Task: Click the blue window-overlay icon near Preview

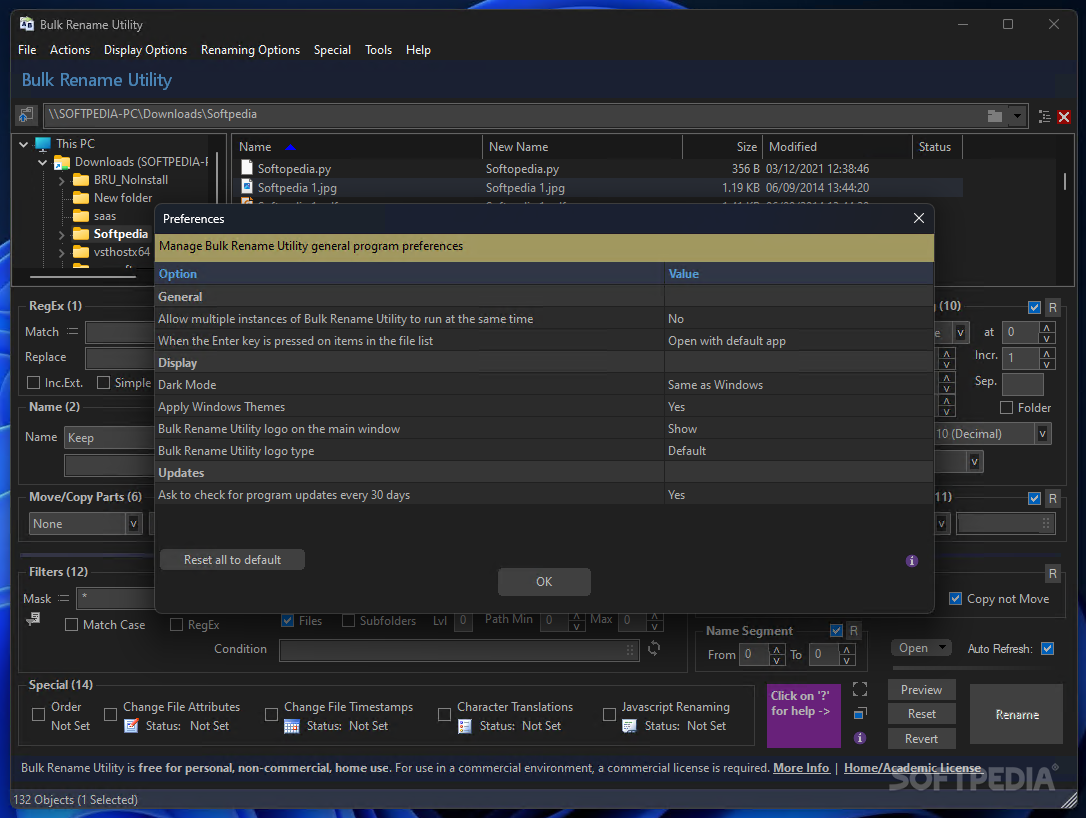Action: tap(860, 713)
